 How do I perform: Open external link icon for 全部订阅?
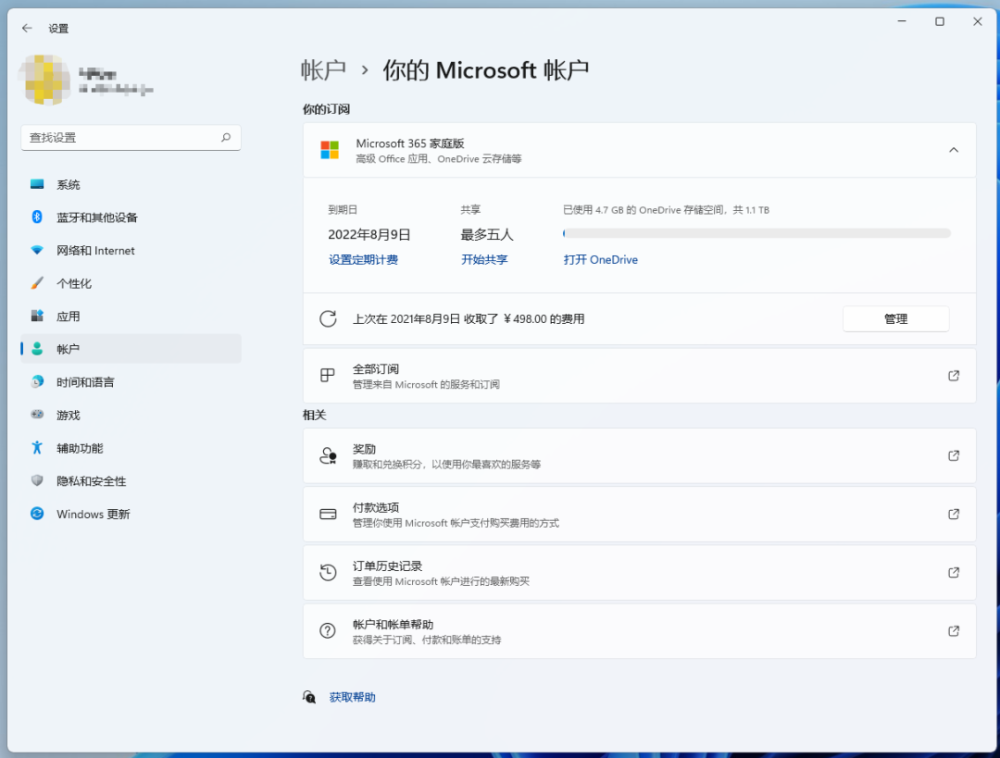point(953,376)
